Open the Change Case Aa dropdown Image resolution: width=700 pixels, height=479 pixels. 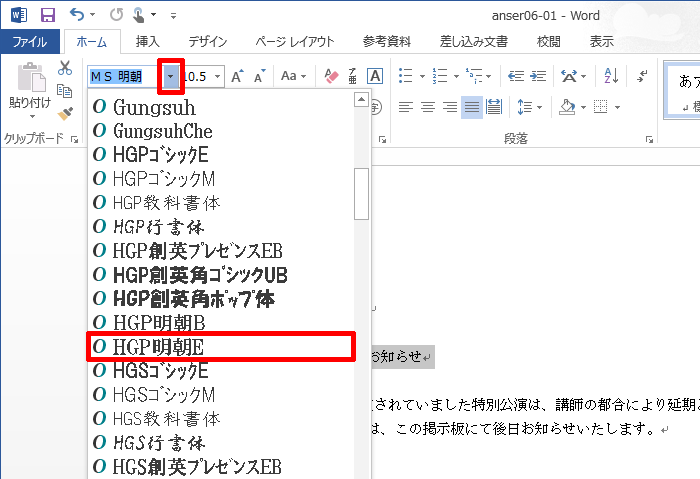pos(293,76)
